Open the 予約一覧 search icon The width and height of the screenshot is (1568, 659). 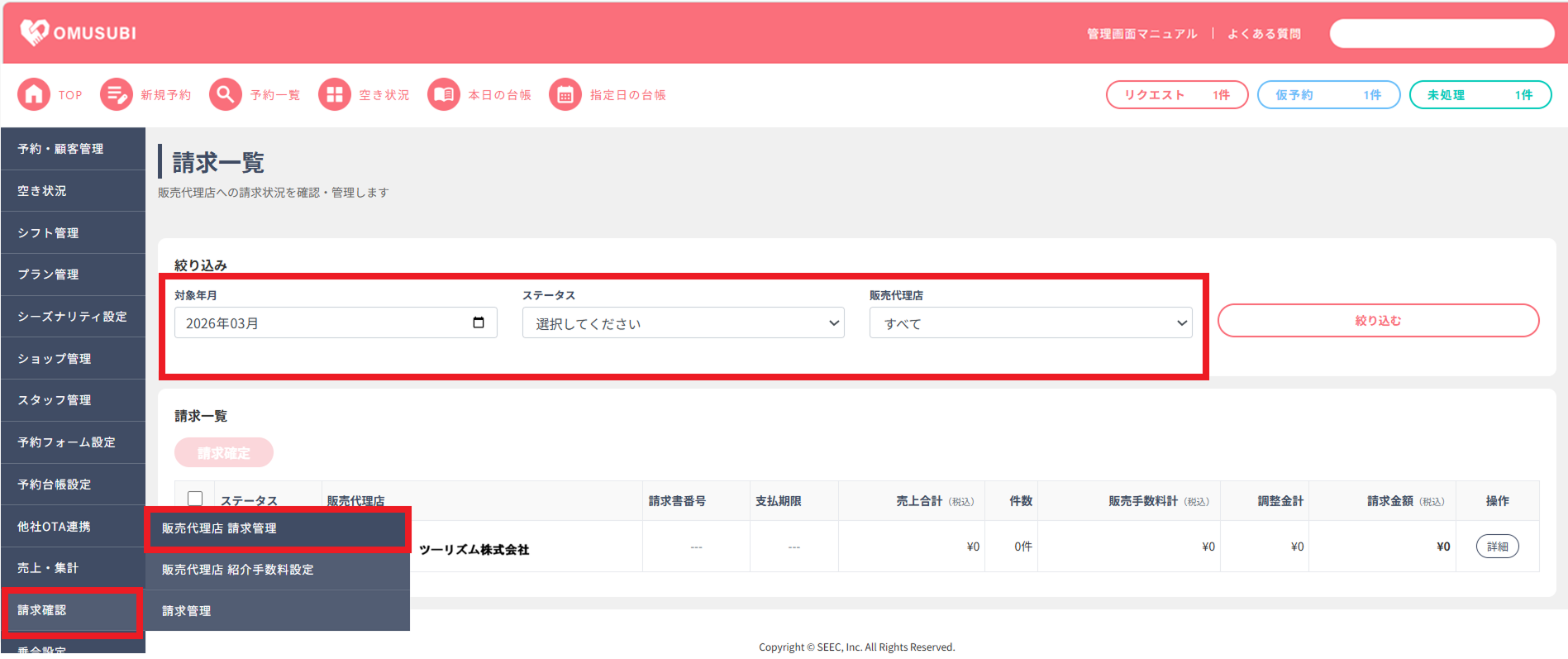226,95
